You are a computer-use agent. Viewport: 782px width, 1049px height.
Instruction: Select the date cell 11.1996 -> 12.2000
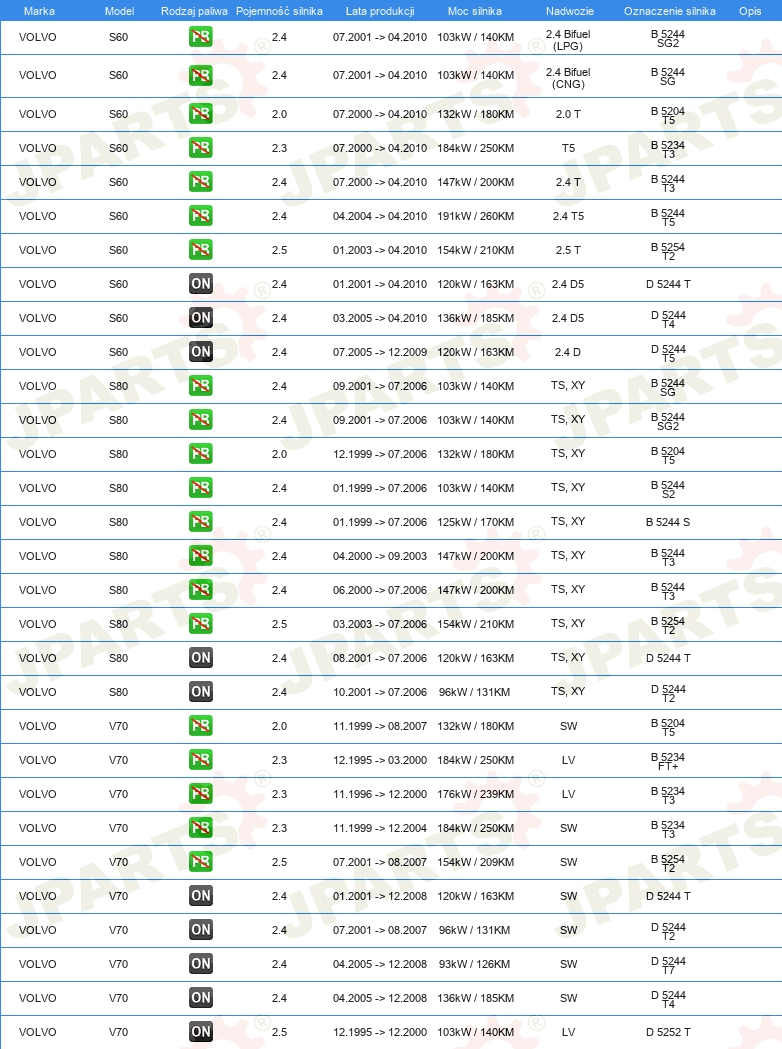[380, 794]
